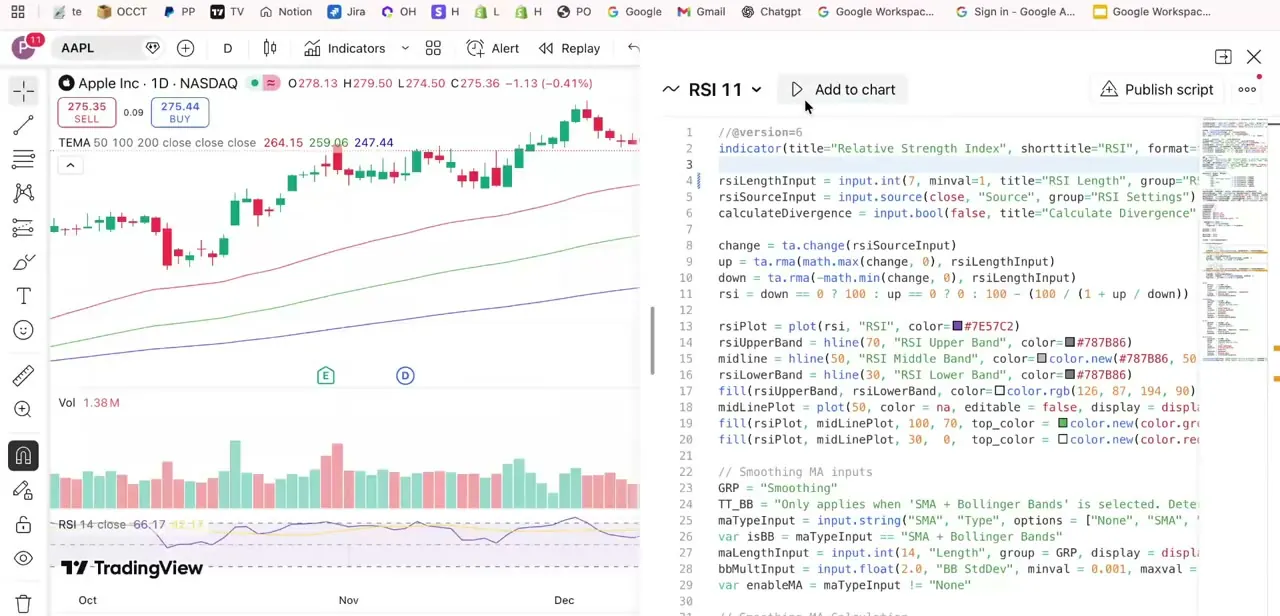Switch to the Notion browser tab

point(285,12)
